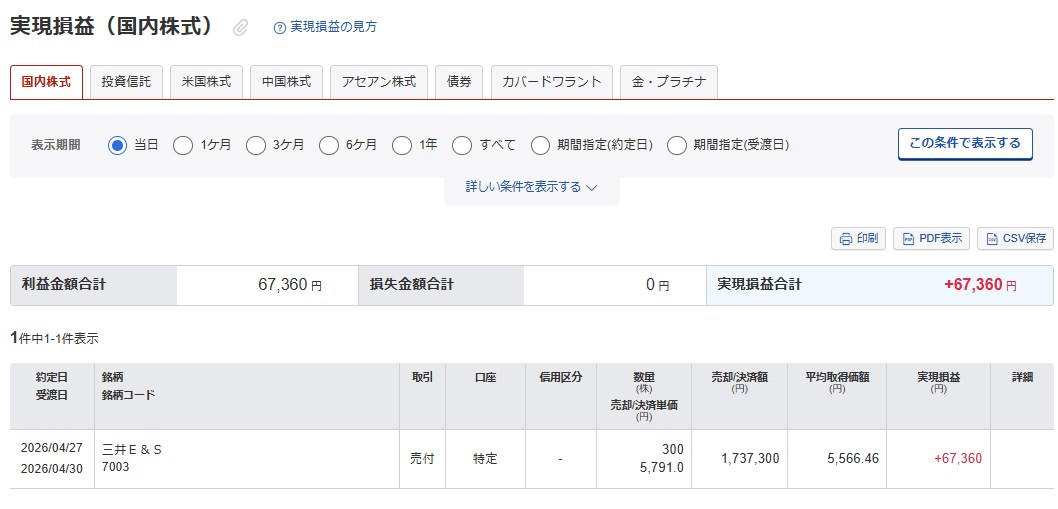Click the printer icon

846,239
